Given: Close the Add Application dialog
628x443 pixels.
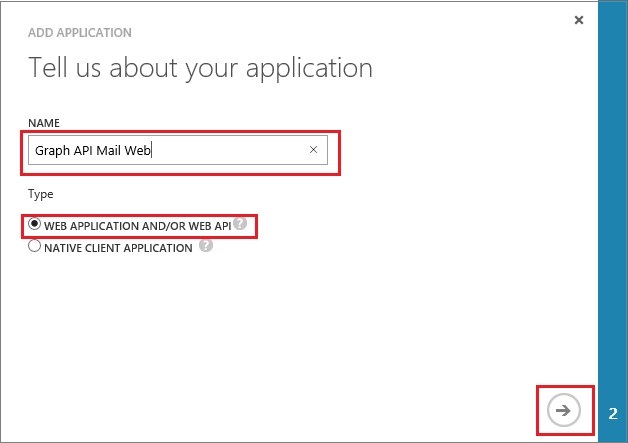Looking at the screenshot, I should coord(579,20).
